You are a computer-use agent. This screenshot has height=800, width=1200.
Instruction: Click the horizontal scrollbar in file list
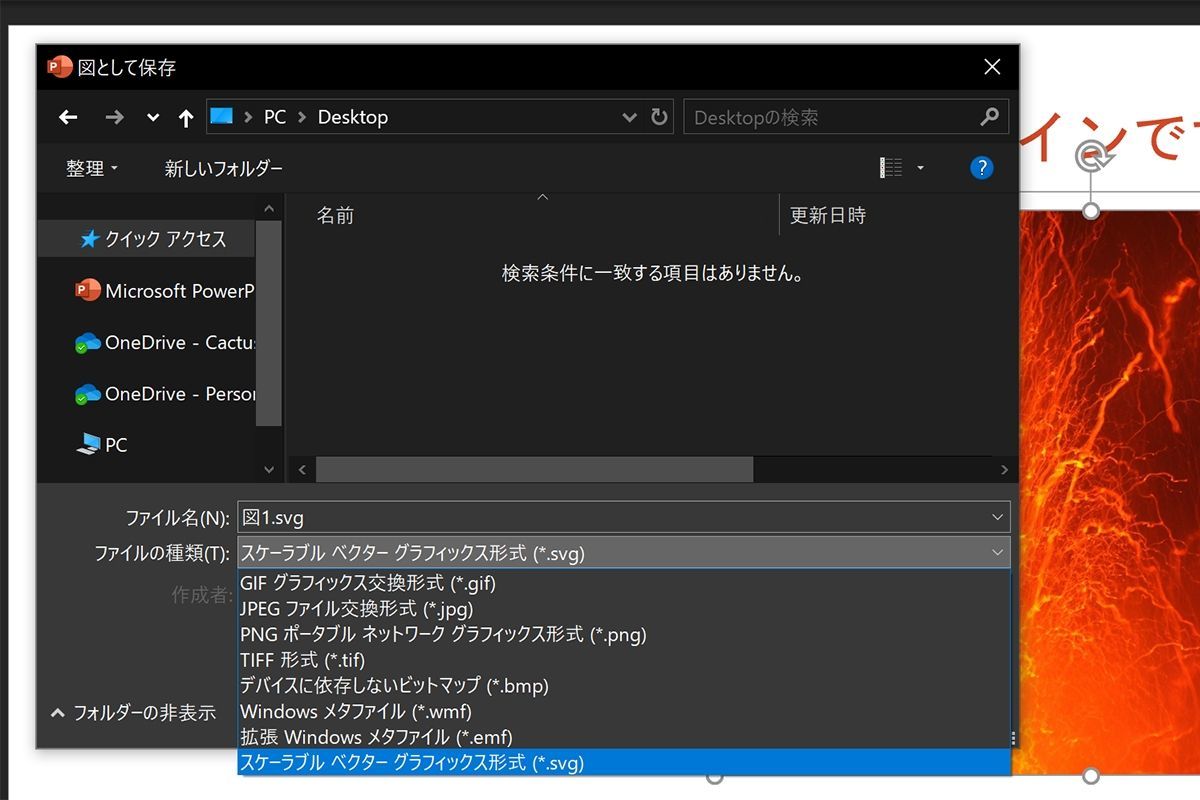[534, 469]
